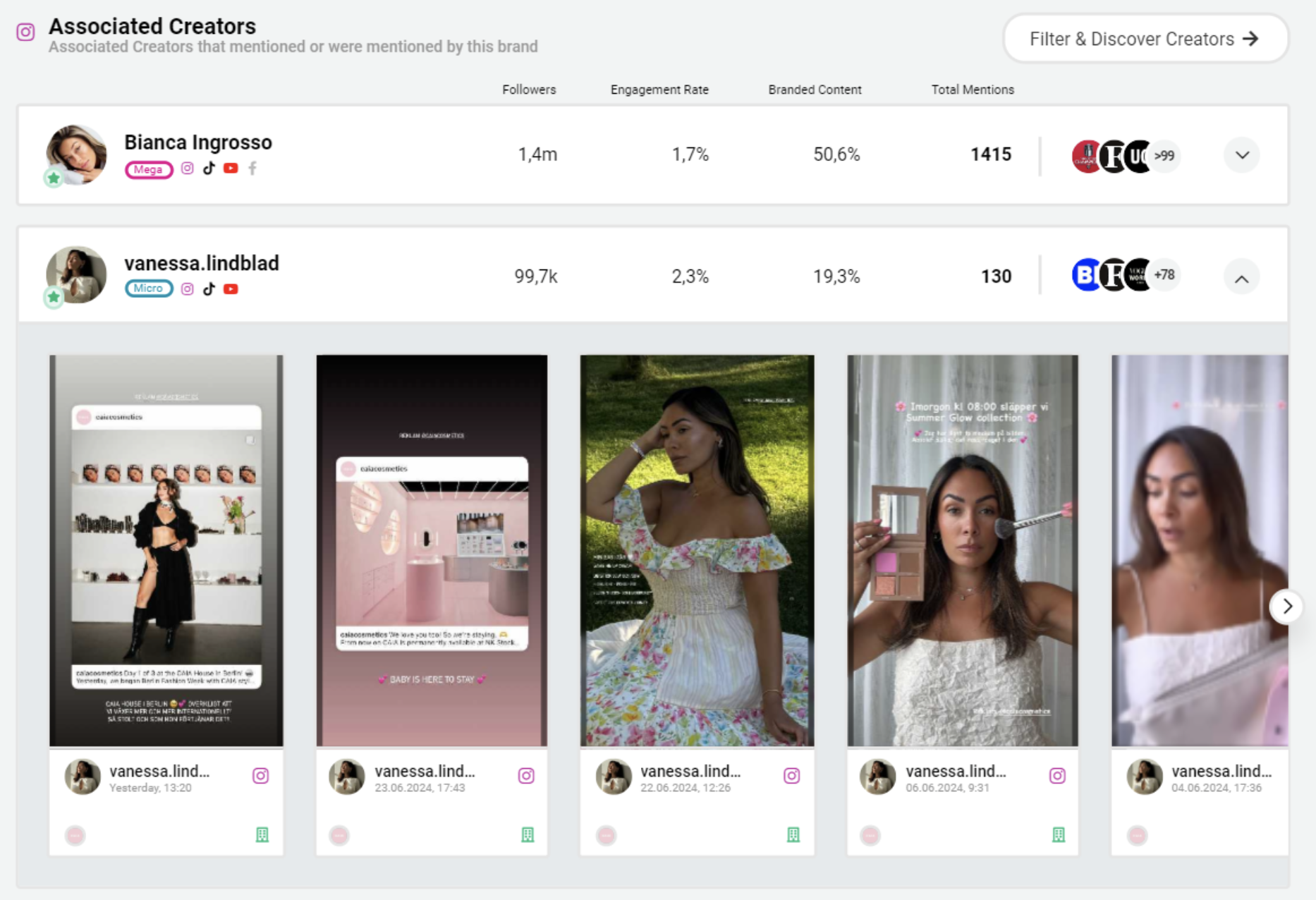Click vanessa.lindblad's TikTok icon

pyautogui.click(x=209, y=289)
